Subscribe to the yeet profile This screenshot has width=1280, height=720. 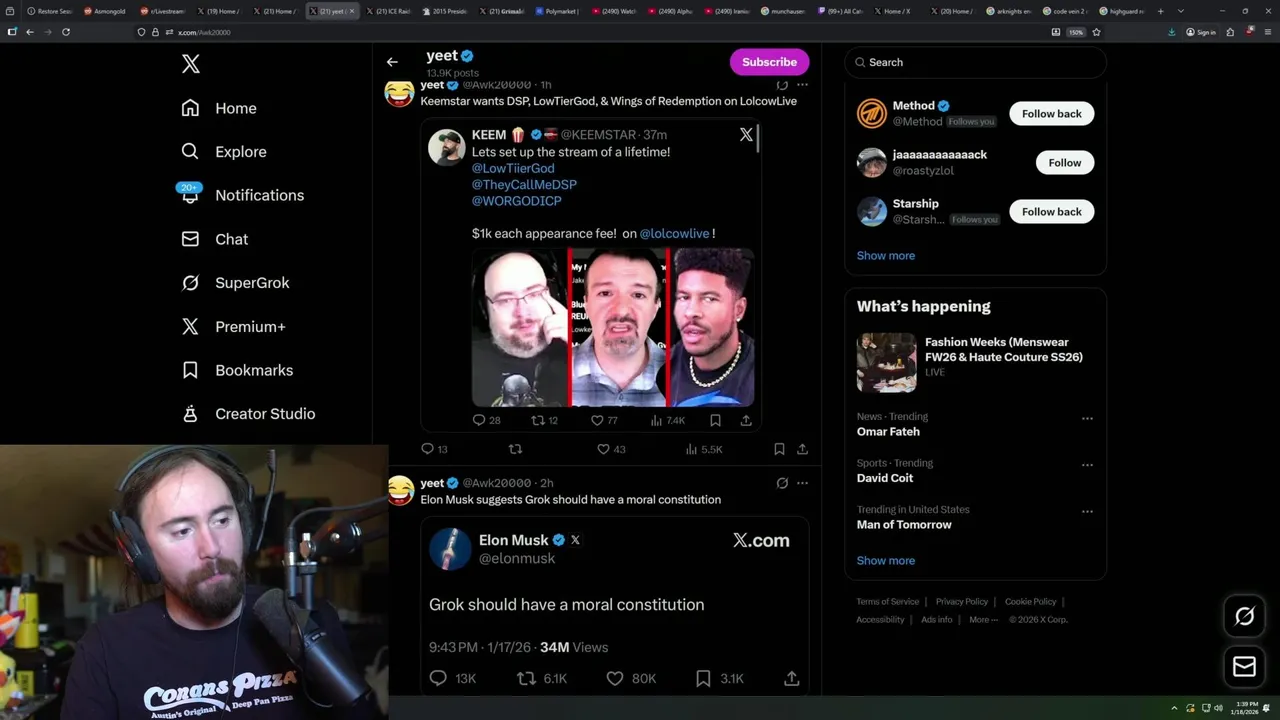click(769, 62)
